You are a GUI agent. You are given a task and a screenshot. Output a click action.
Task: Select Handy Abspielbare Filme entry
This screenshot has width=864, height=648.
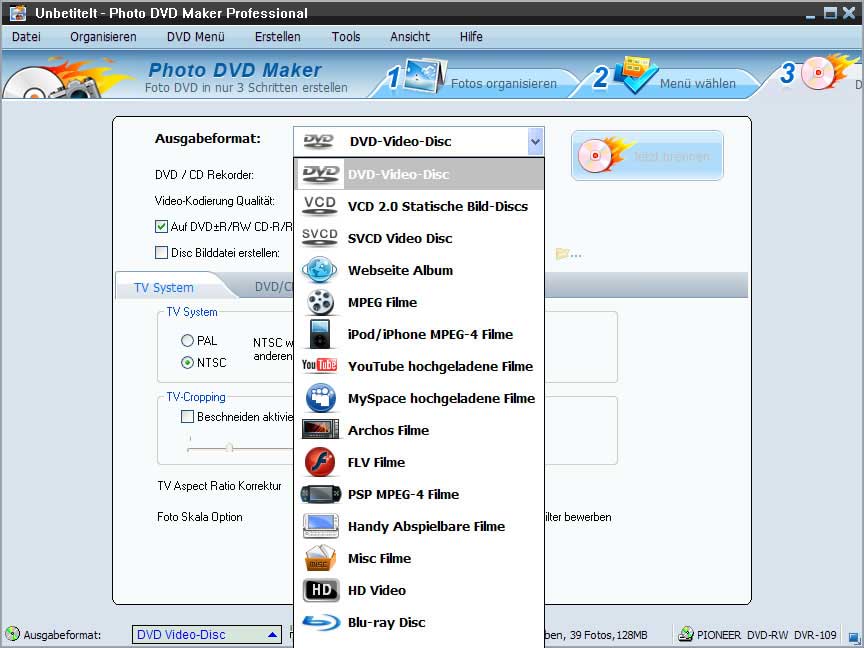click(419, 526)
